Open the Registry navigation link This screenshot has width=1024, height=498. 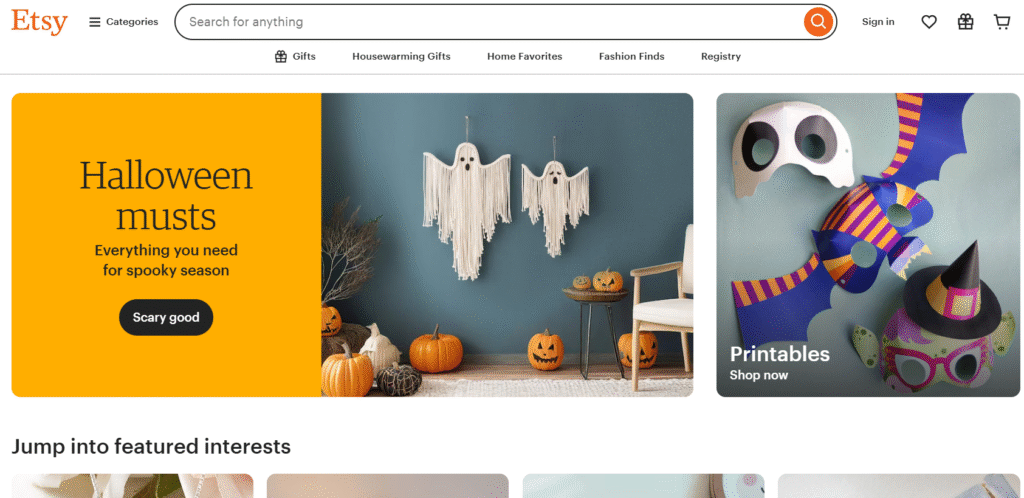coord(721,56)
